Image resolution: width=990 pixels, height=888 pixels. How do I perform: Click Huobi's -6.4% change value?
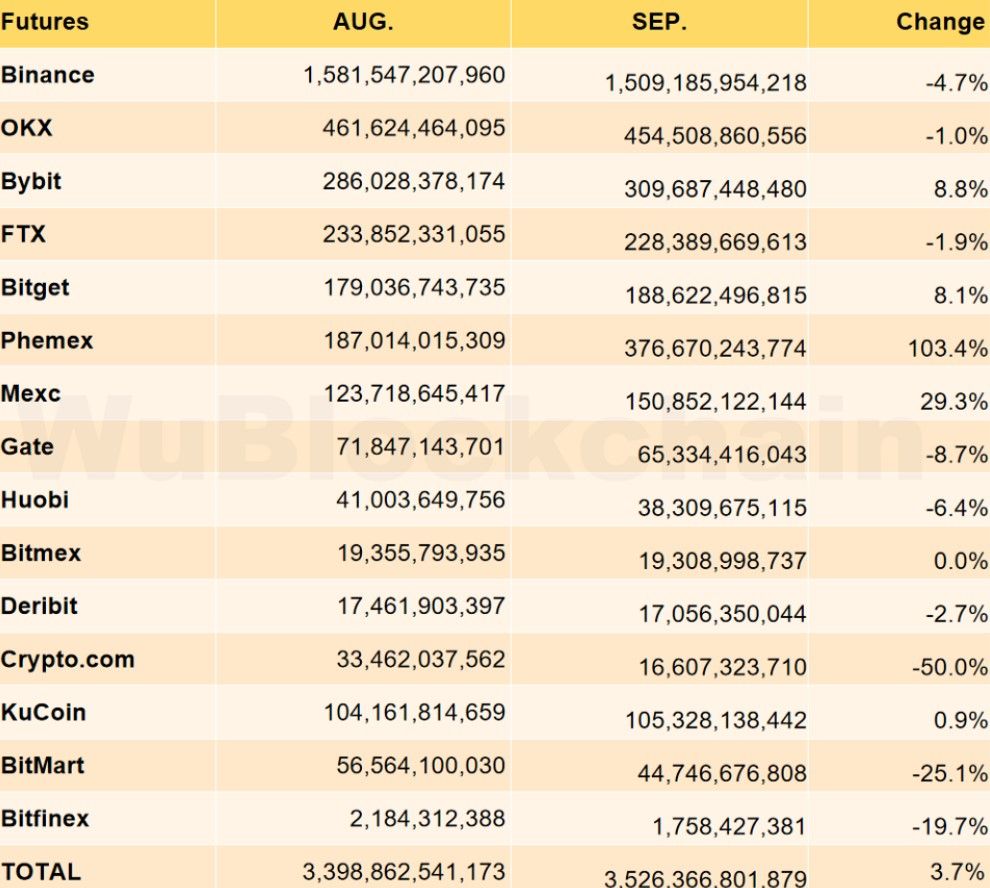pos(956,507)
